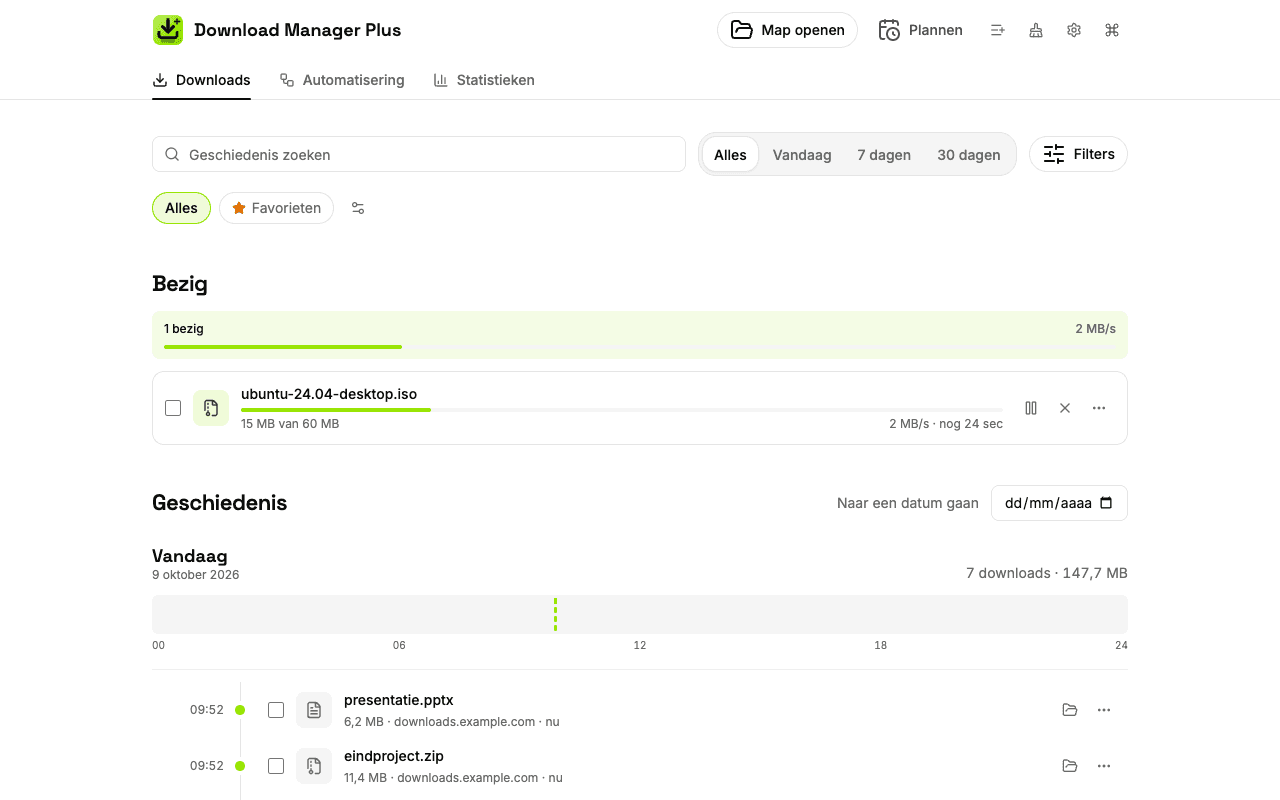Open more options for eindproject.zip

pyautogui.click(x=1104, y=766)
